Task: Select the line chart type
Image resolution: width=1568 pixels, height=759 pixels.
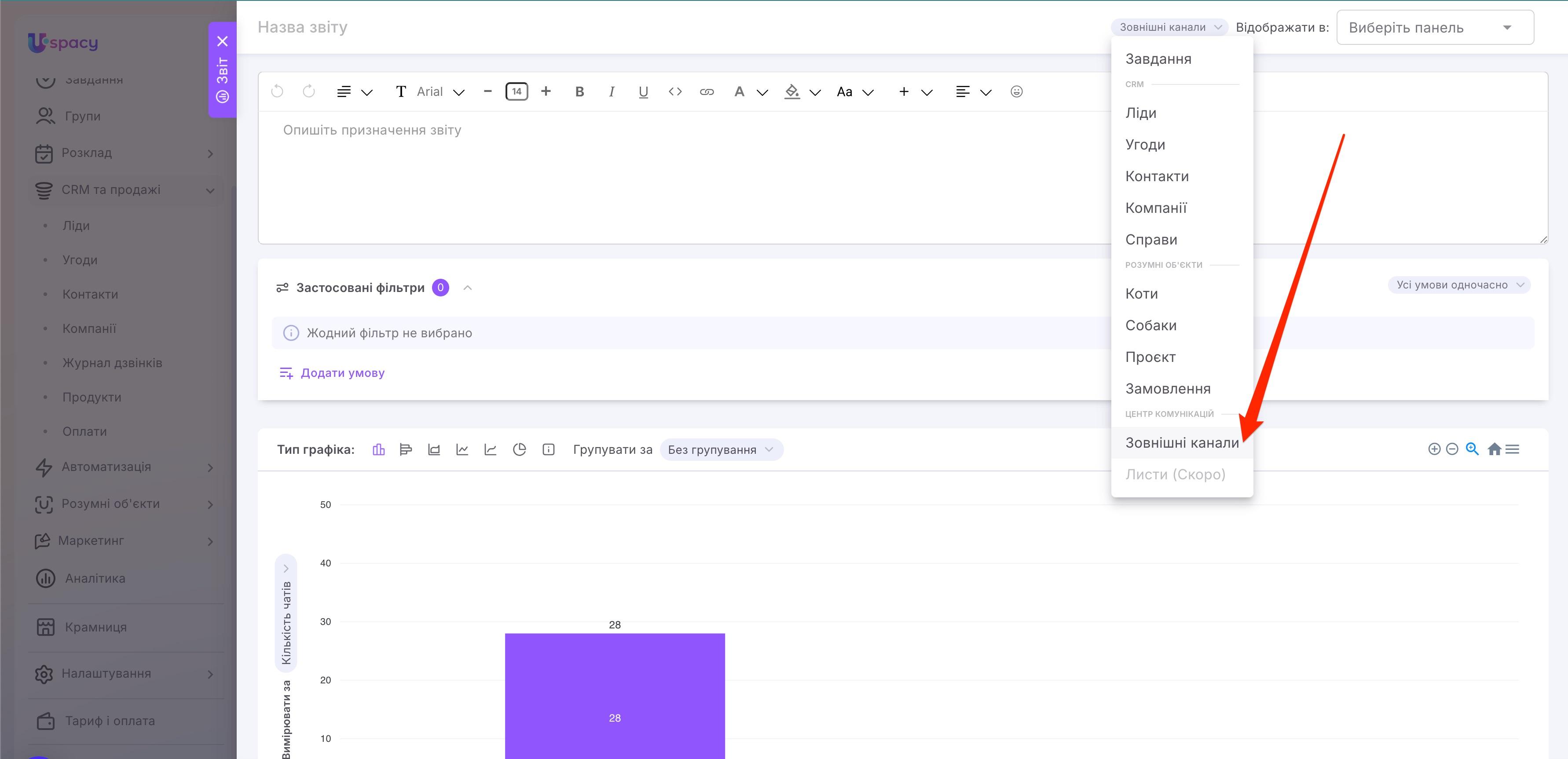Action: 462,449
